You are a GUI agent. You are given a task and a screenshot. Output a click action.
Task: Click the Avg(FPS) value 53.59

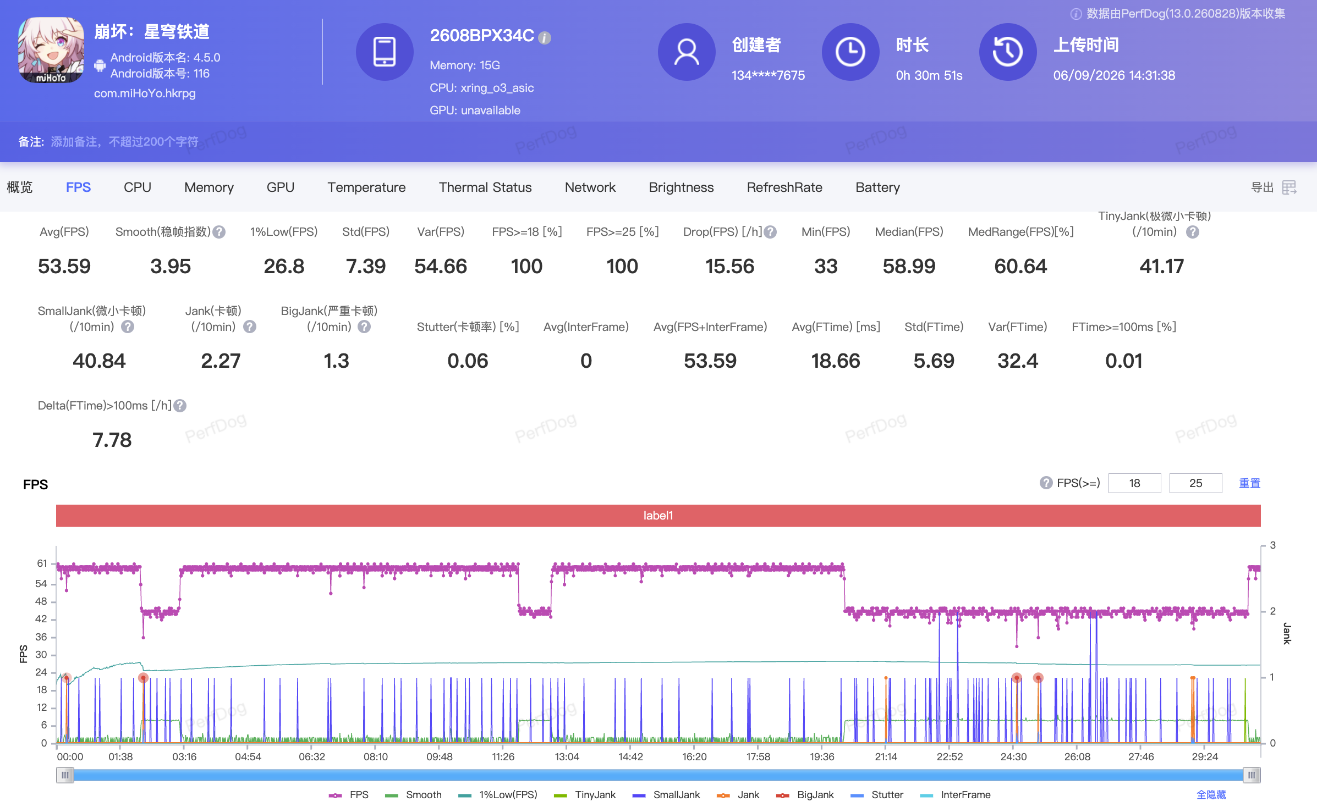(x=64, y=266)
